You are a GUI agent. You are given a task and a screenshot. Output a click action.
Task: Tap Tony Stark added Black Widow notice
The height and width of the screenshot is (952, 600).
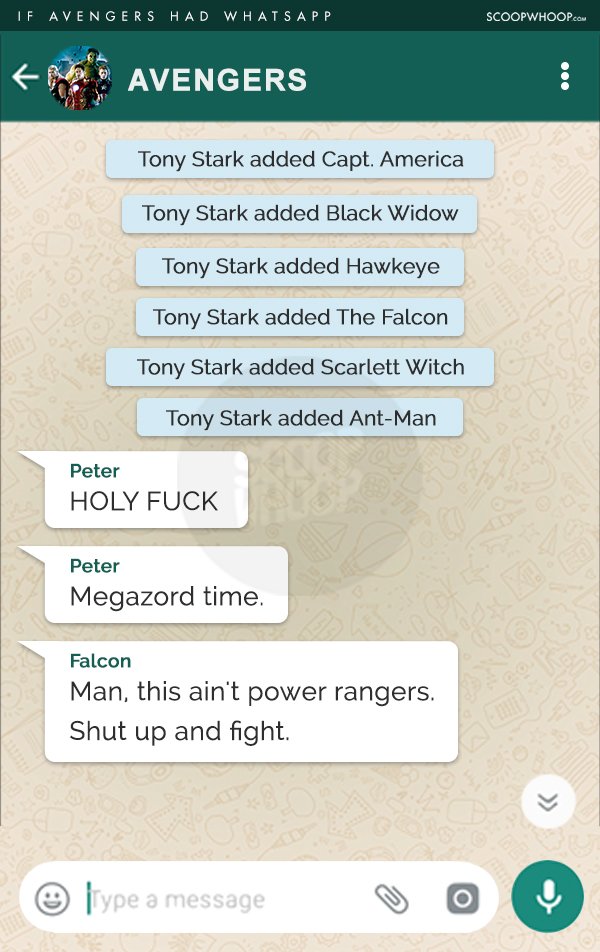point(299,213)
